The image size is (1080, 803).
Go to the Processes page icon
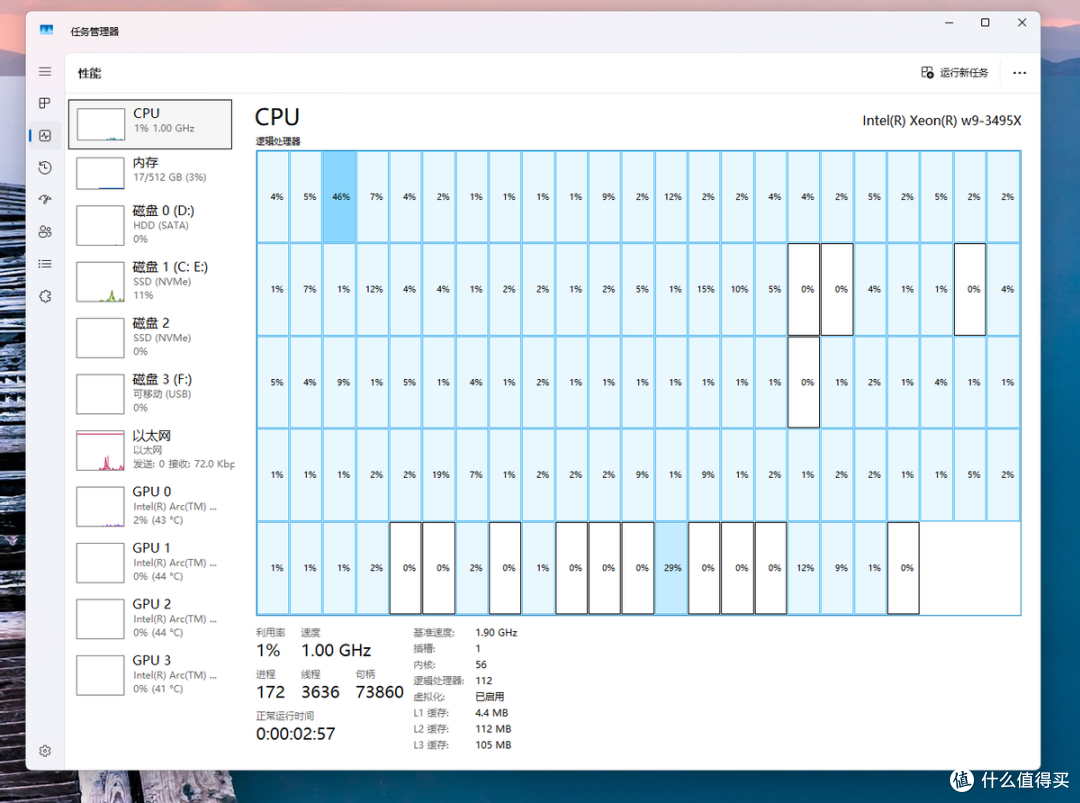(45, 103)
